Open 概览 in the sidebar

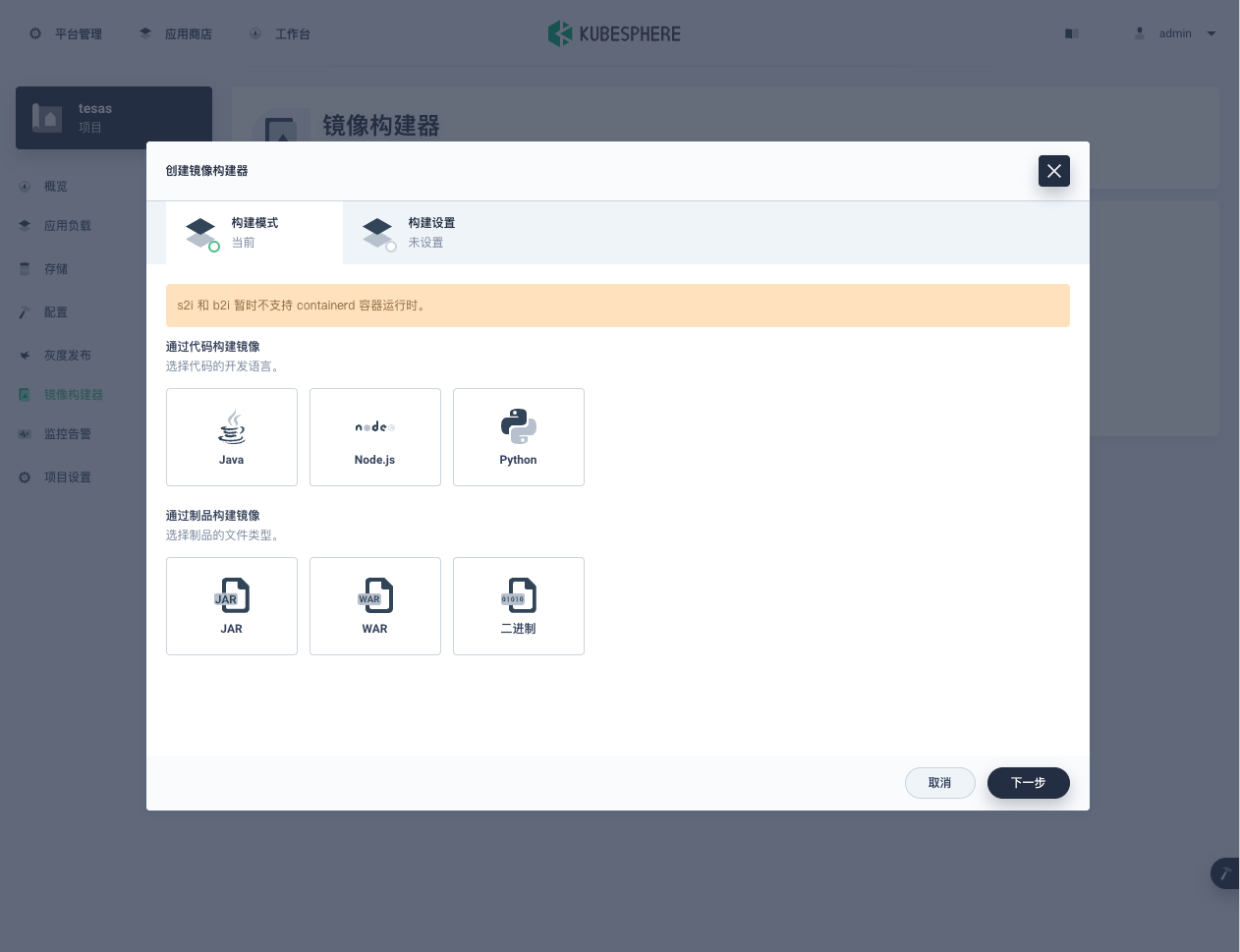click(x=56, y=187)
